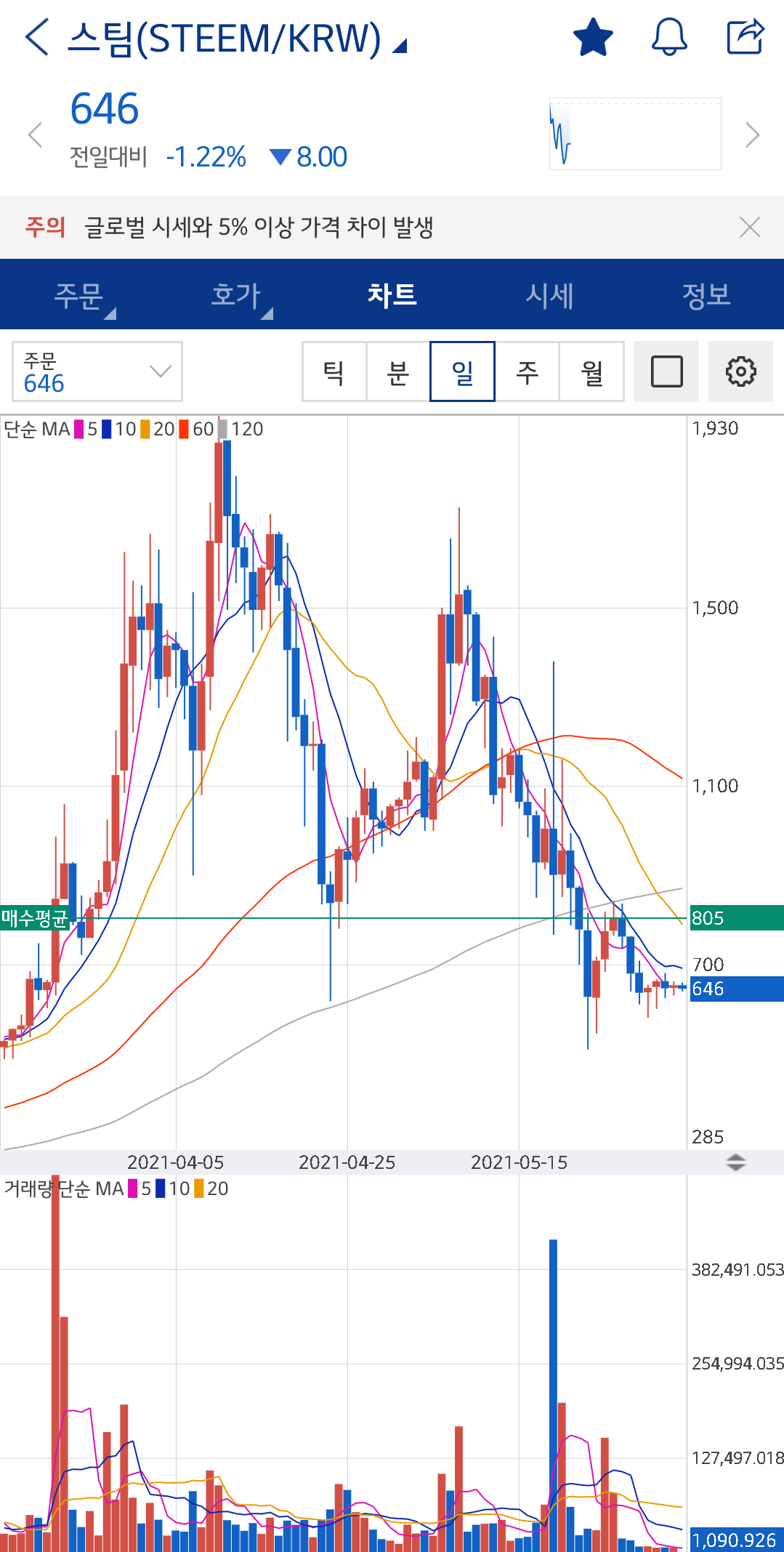This screenshot has width=784, height=1552.
Task: Dismiss the 글로벌 시세 warning banner
Action: [750, 227]
